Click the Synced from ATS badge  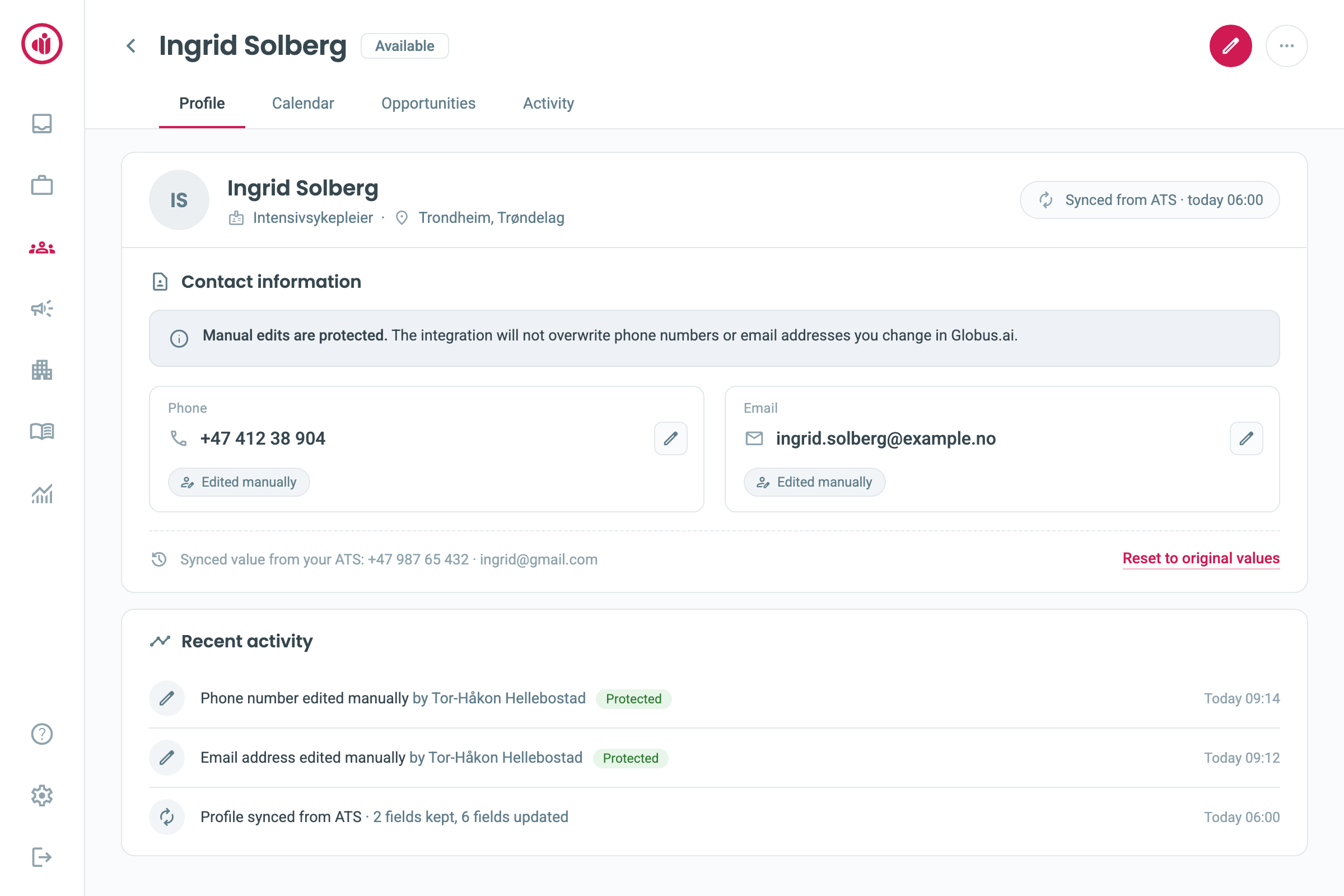tap(1150, 200)
